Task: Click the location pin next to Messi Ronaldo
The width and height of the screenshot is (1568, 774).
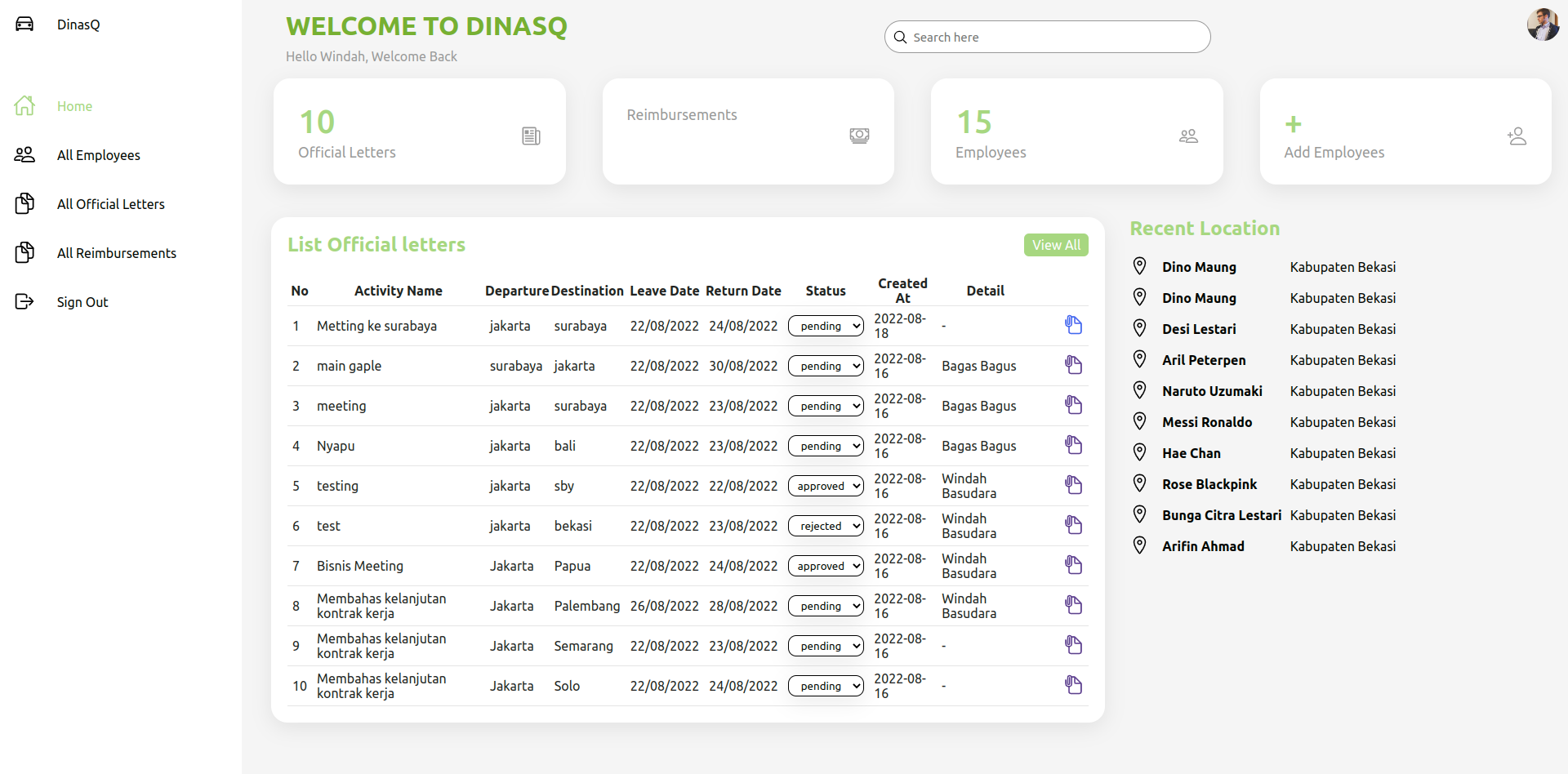Action: pyautogui.click(x=1140, y=420)
